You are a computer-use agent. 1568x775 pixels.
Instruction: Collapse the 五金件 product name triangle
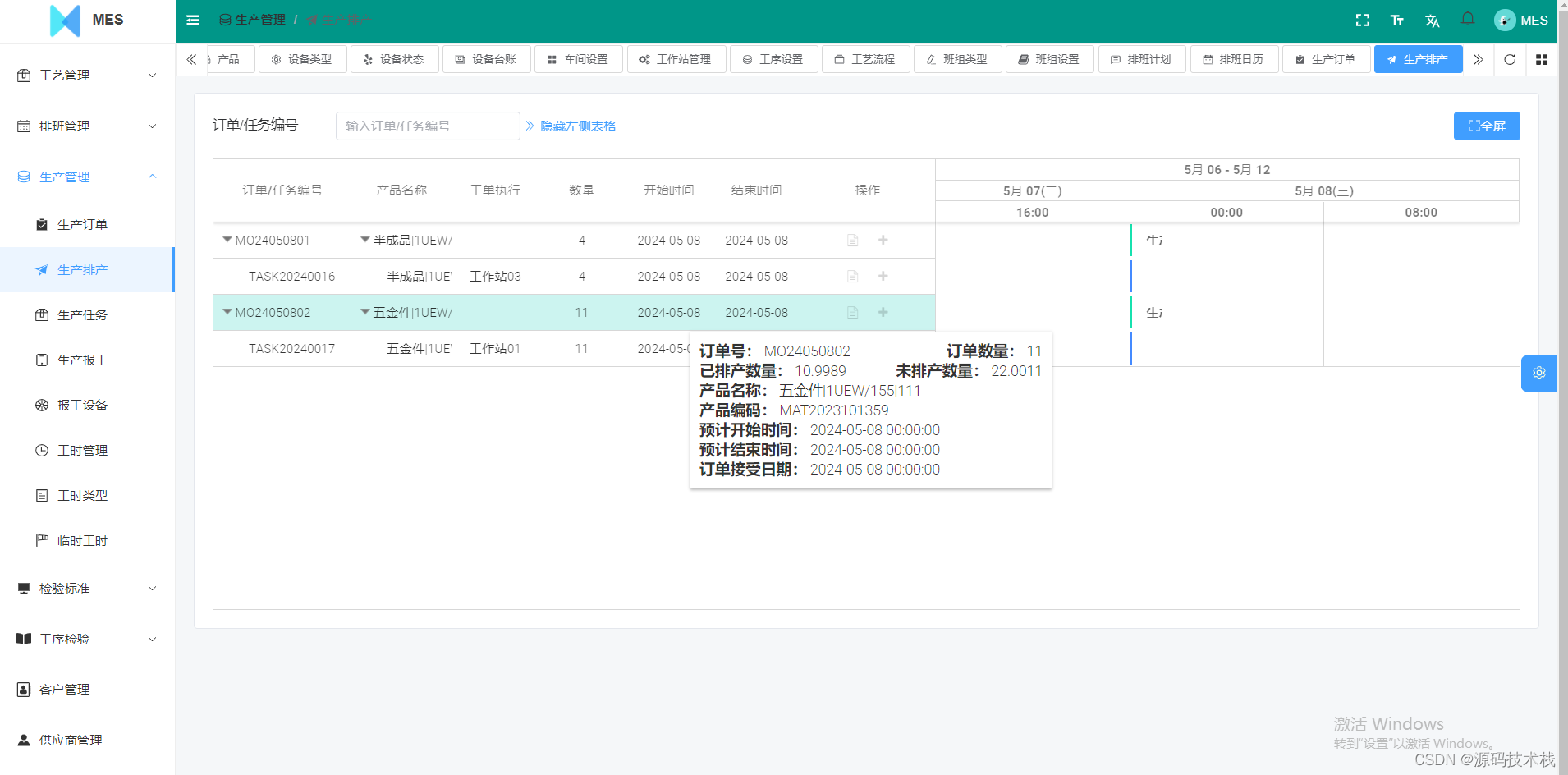point(365,312)
